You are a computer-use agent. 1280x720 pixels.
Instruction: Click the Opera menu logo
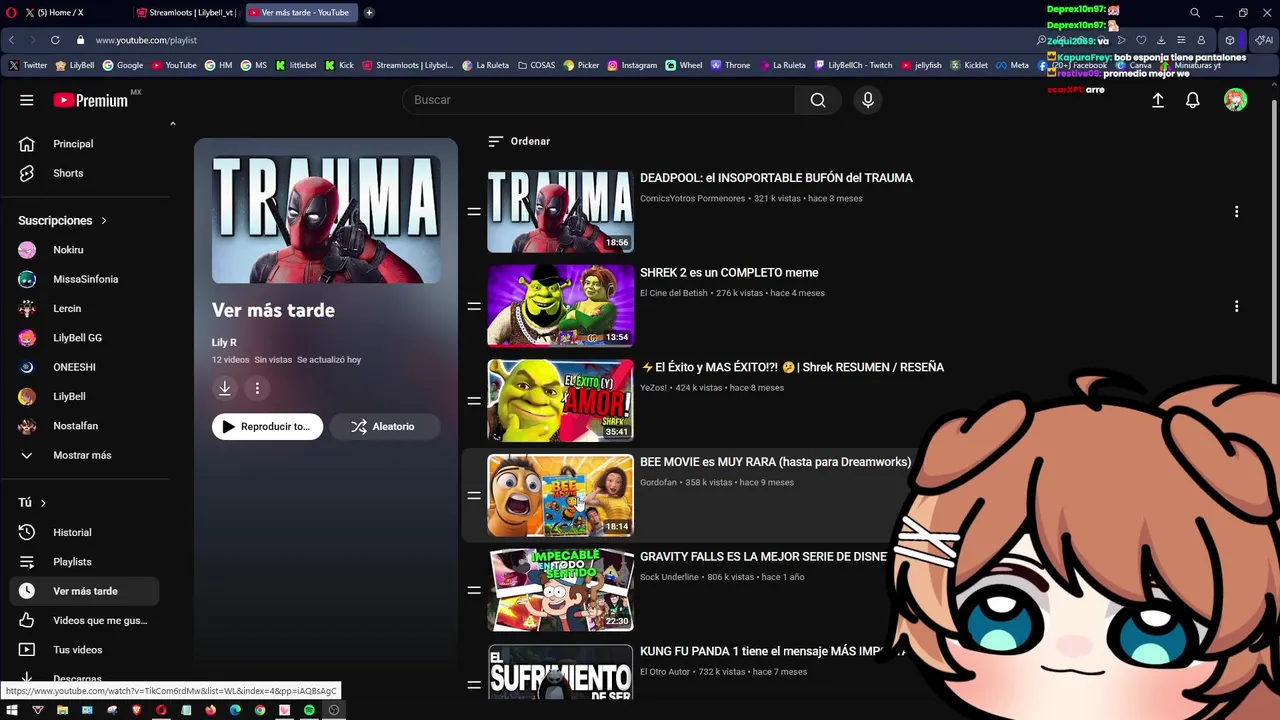coord(11,13)
